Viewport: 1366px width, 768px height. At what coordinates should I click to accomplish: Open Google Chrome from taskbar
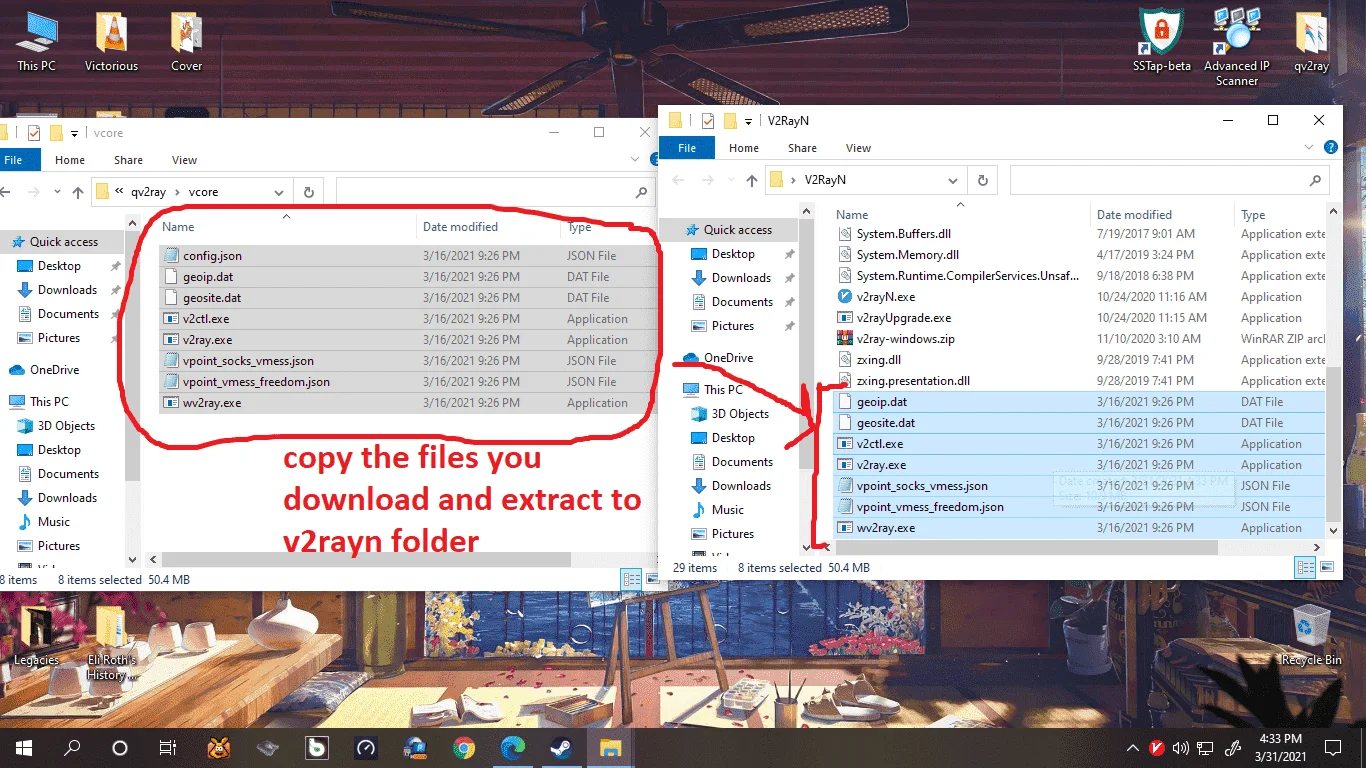[463, 747]
